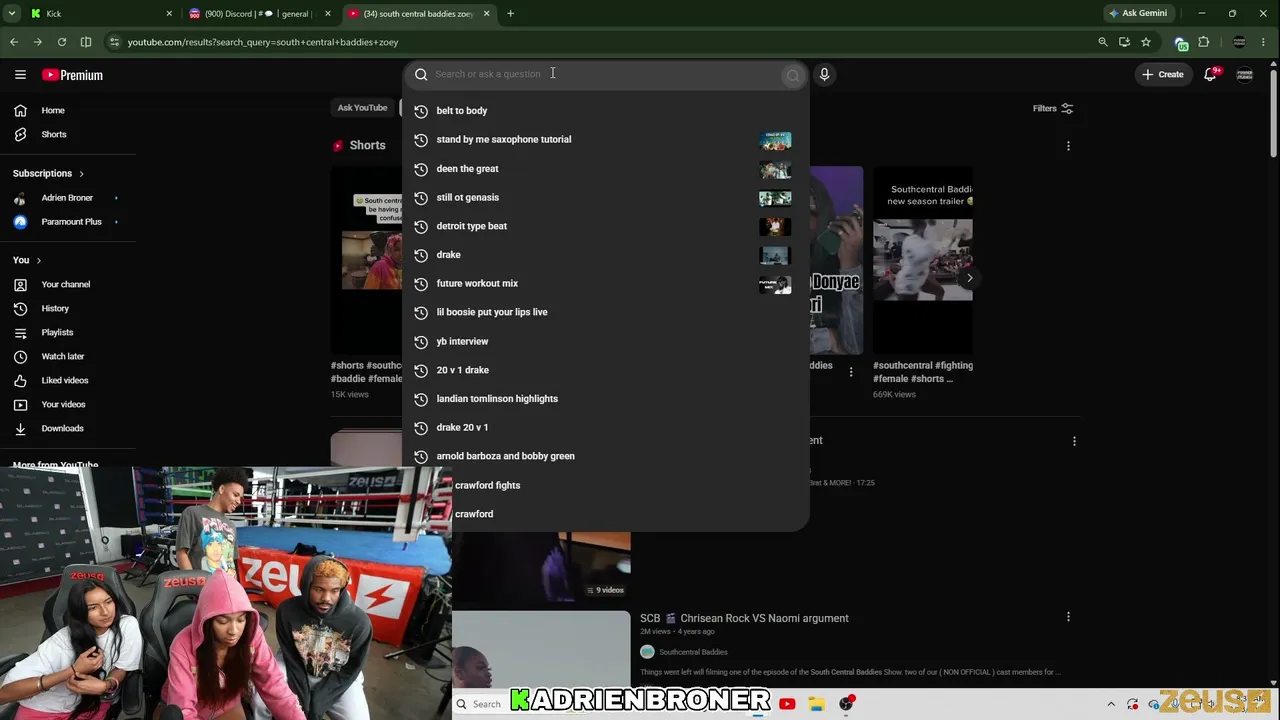Open Your channel from the sidebar

[x=65, y=284]
